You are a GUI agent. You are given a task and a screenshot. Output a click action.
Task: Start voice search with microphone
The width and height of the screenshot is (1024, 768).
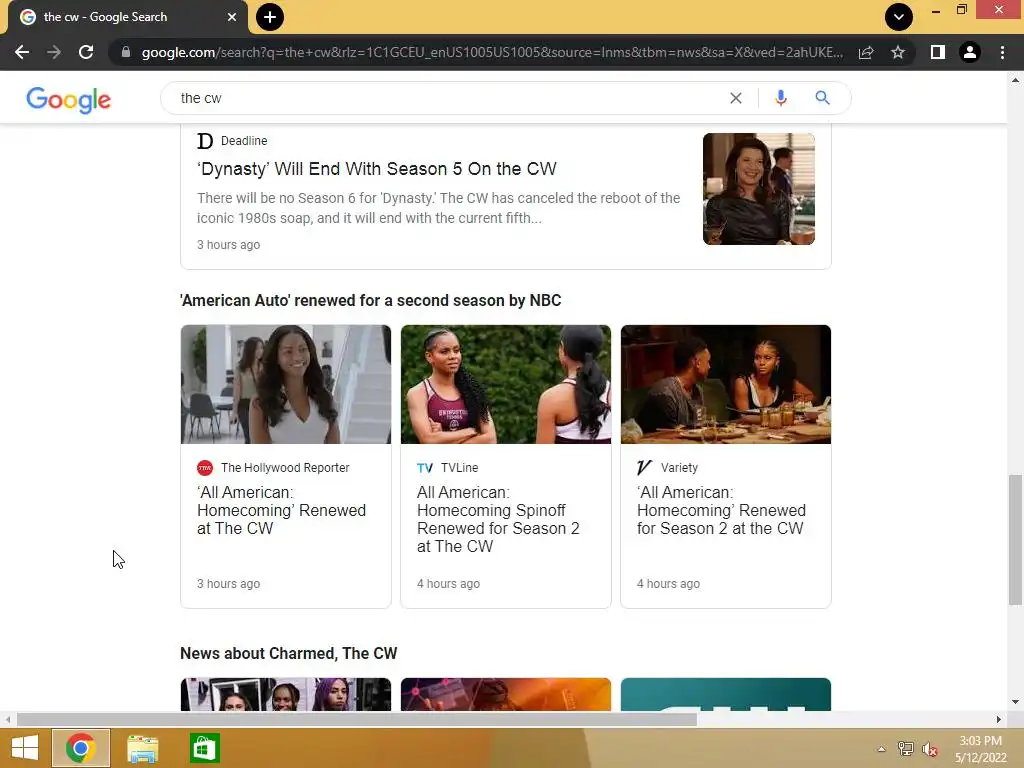pyautogui.click(x=780, y=98)
